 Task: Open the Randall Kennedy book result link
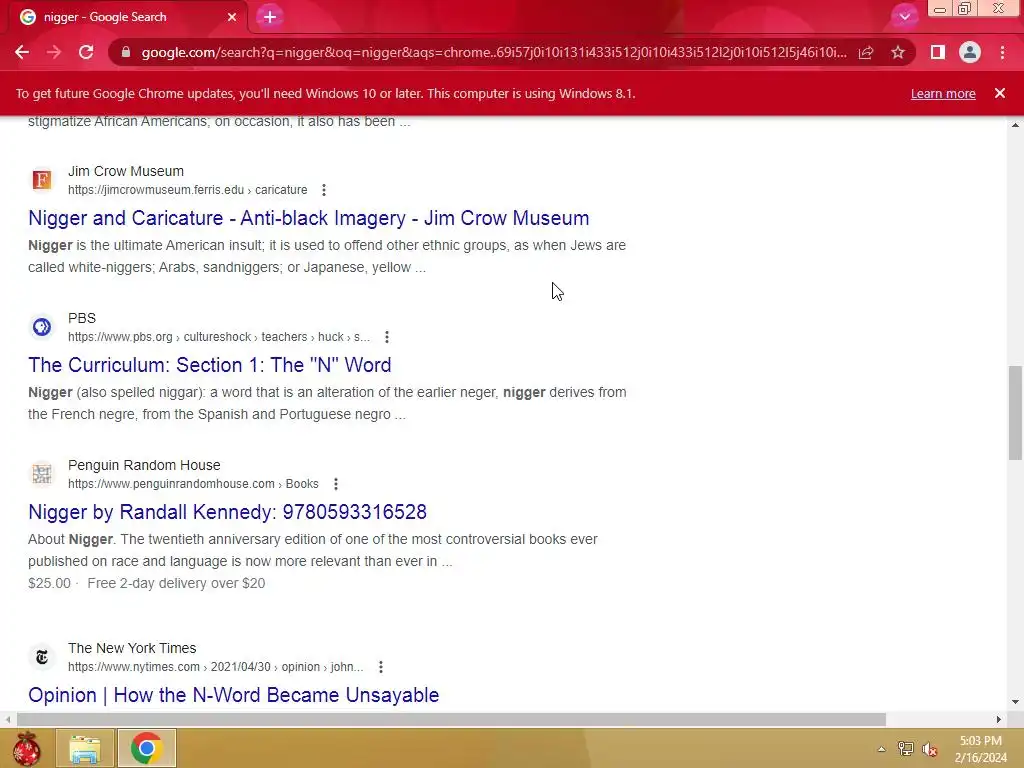point(227,512)
